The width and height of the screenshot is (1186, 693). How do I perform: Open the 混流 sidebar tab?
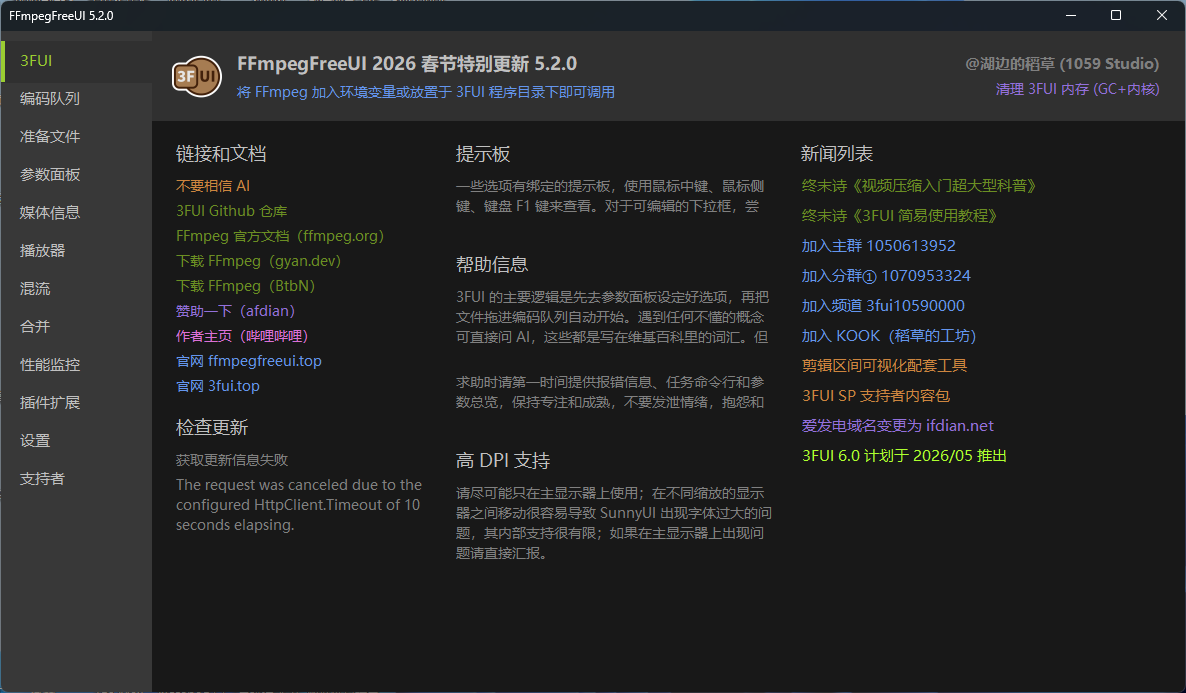coord(76,288)
